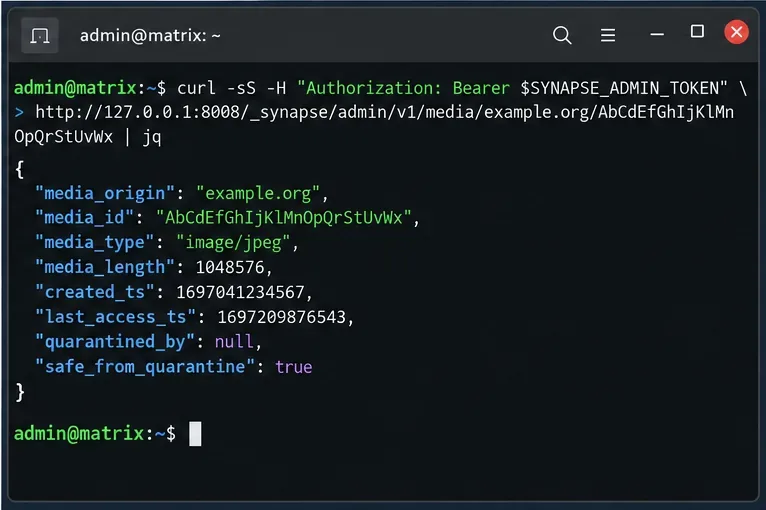The height and width of the screenshot is (510, 766).
Task: Open the hamburger menu
Action: point(608,35)
